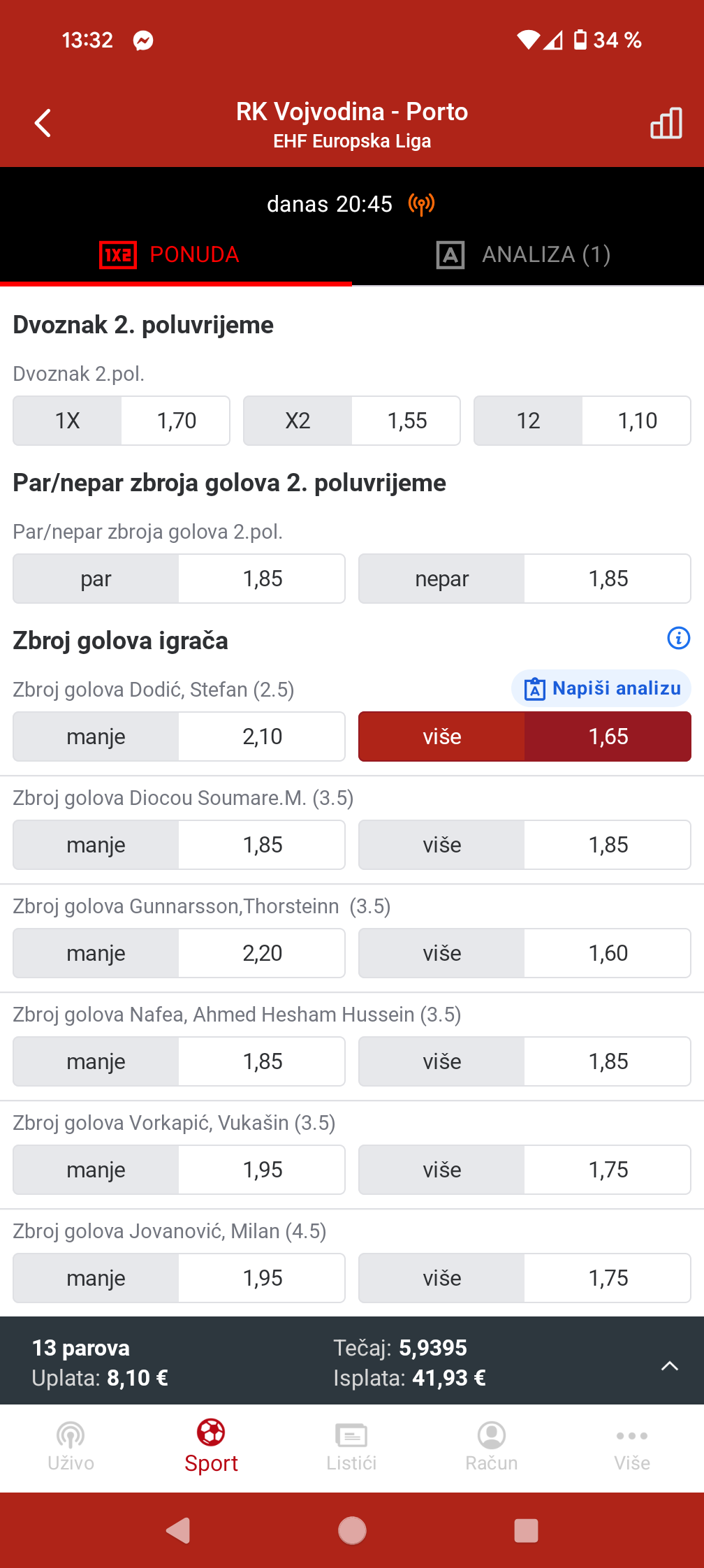The height and width of the screenshot is (1568, 704).
Task: Switch to ANALIZA (1) tab
Action: point(524,254)
